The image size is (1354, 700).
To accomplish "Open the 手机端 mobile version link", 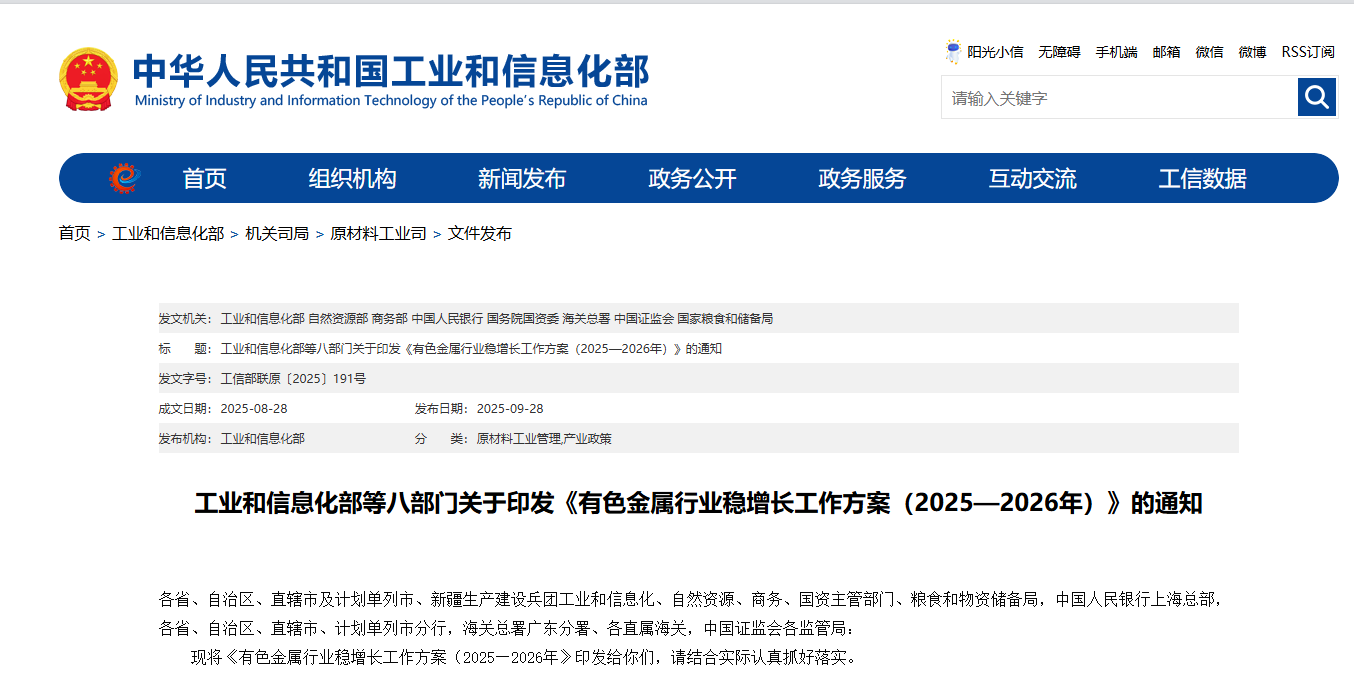I will [x=1116, y=52].
